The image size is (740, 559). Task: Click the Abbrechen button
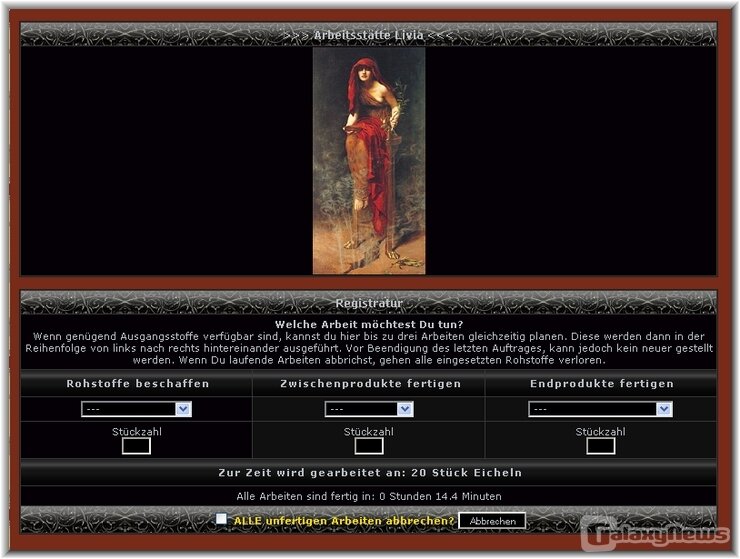point(492,521)
